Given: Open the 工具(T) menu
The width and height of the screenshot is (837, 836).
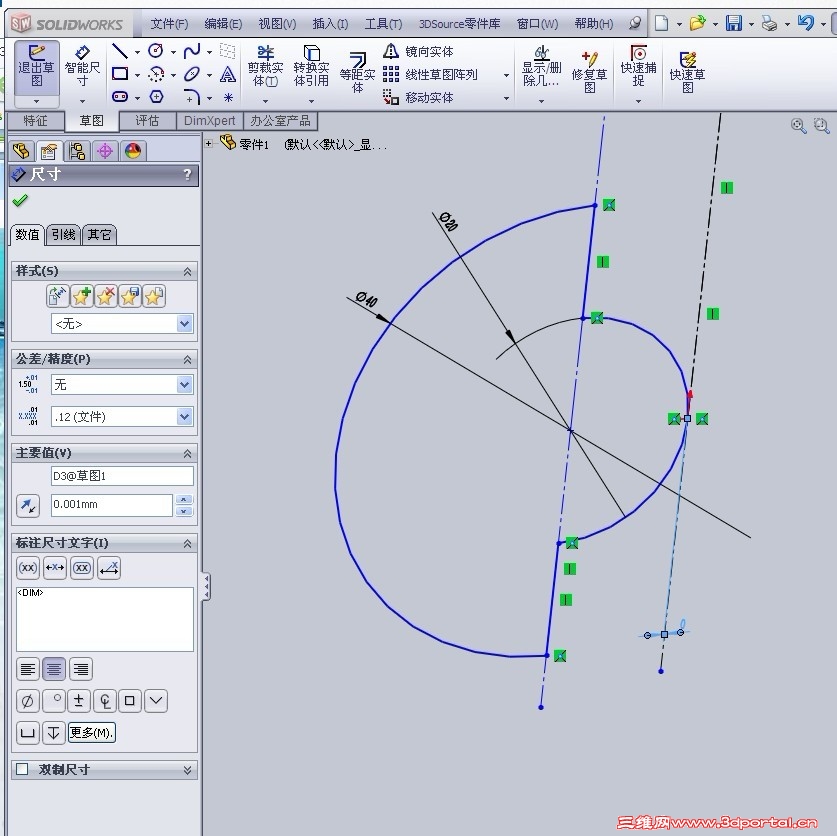Looking at the screenshot, I should [x=383, y=23].
